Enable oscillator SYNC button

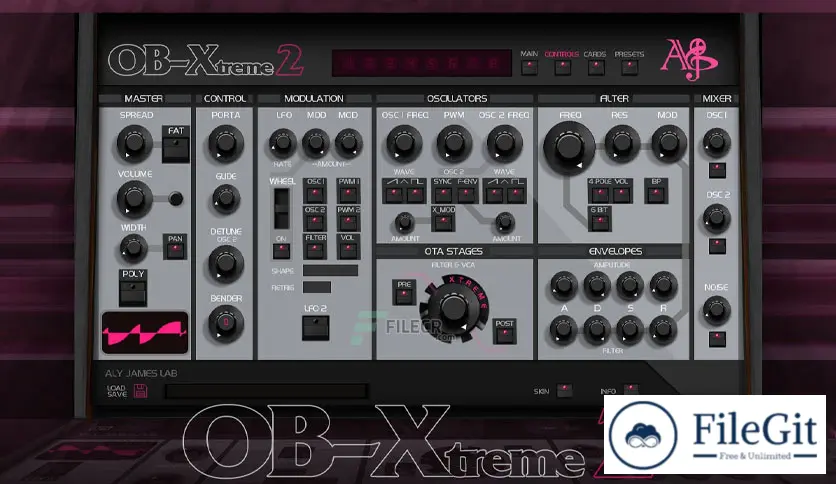[x=443, y=195]
